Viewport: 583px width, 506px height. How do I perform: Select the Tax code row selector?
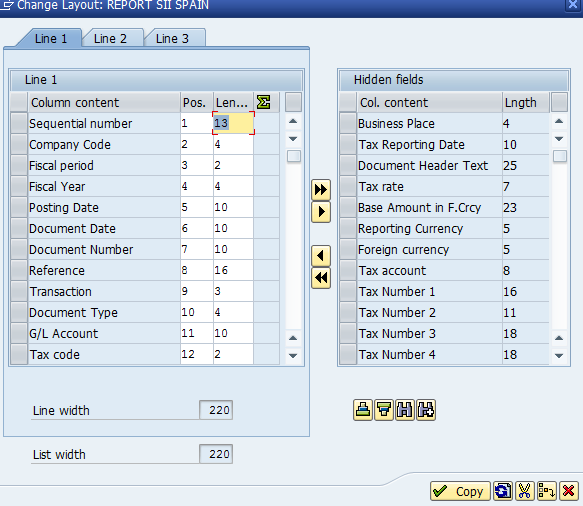[19, 355]
